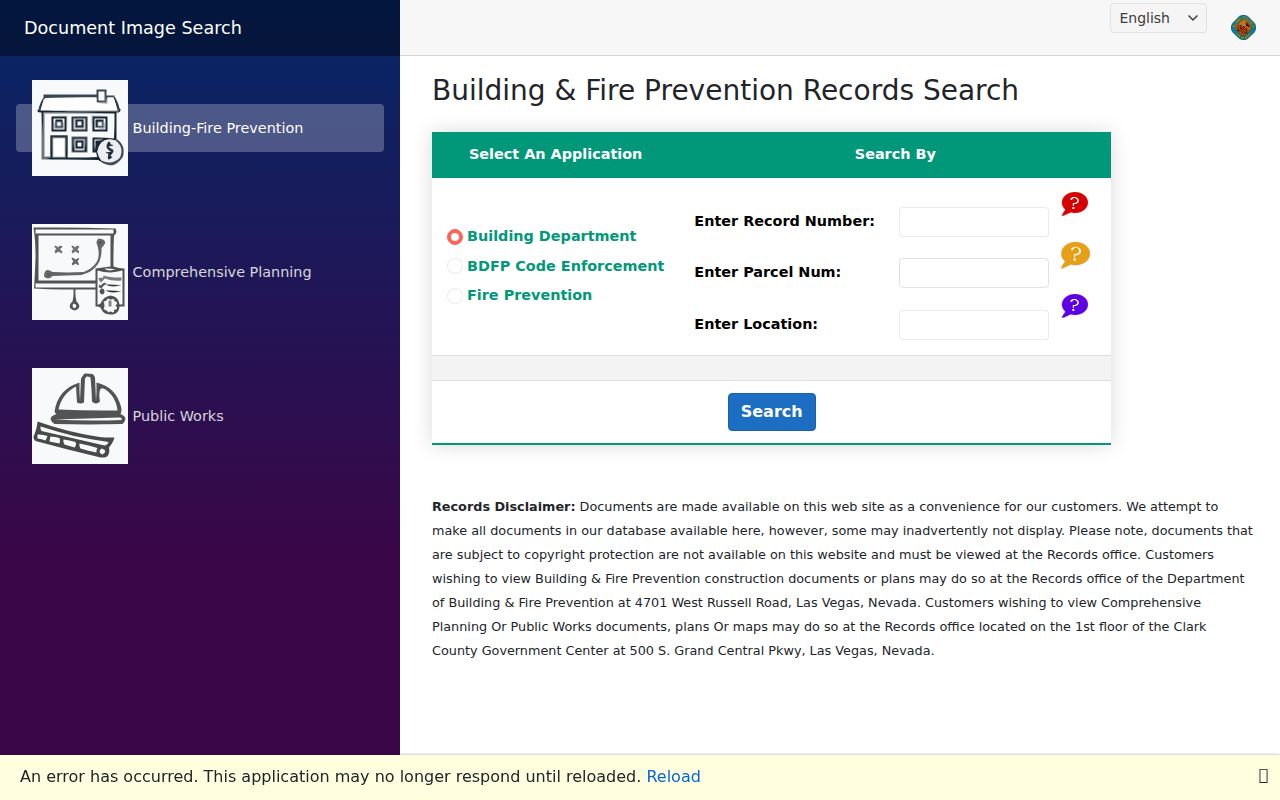The image size is (1280, 800).
Task: Select the Fire Prevention radio button
Action: pos(455,295)
